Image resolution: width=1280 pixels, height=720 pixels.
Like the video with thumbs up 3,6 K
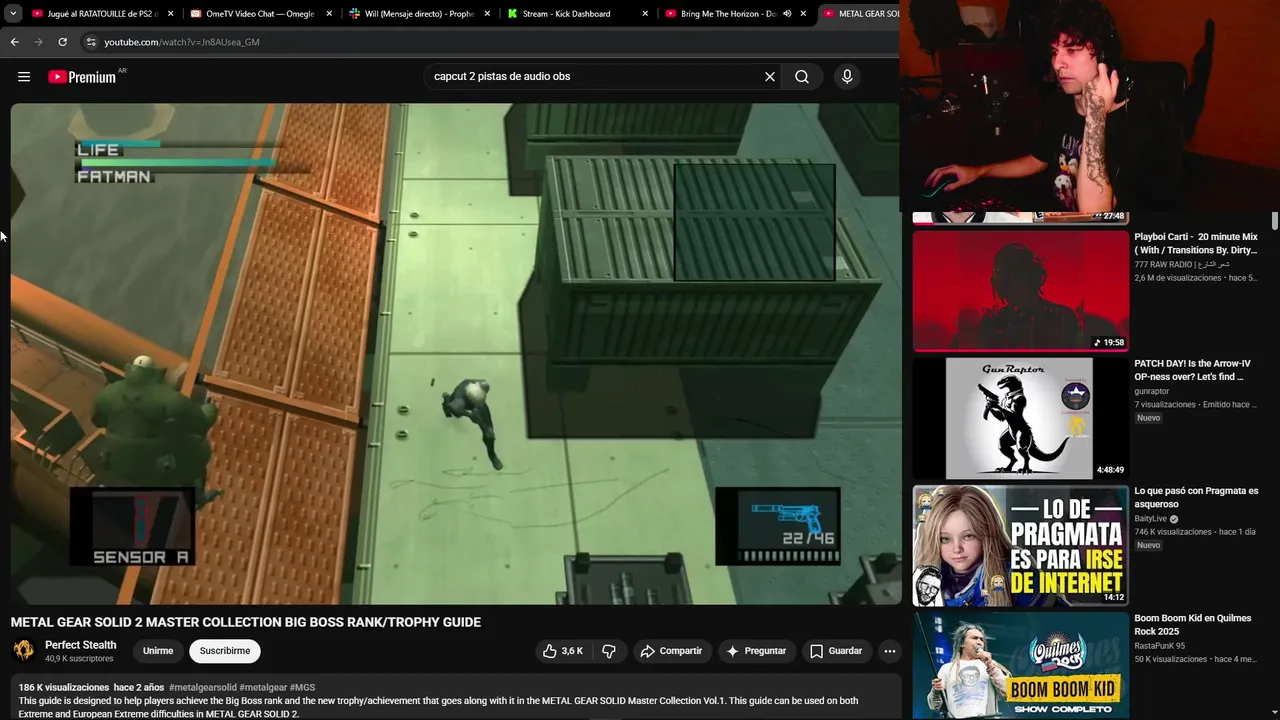pyautogui.click(x=563, y=651)
